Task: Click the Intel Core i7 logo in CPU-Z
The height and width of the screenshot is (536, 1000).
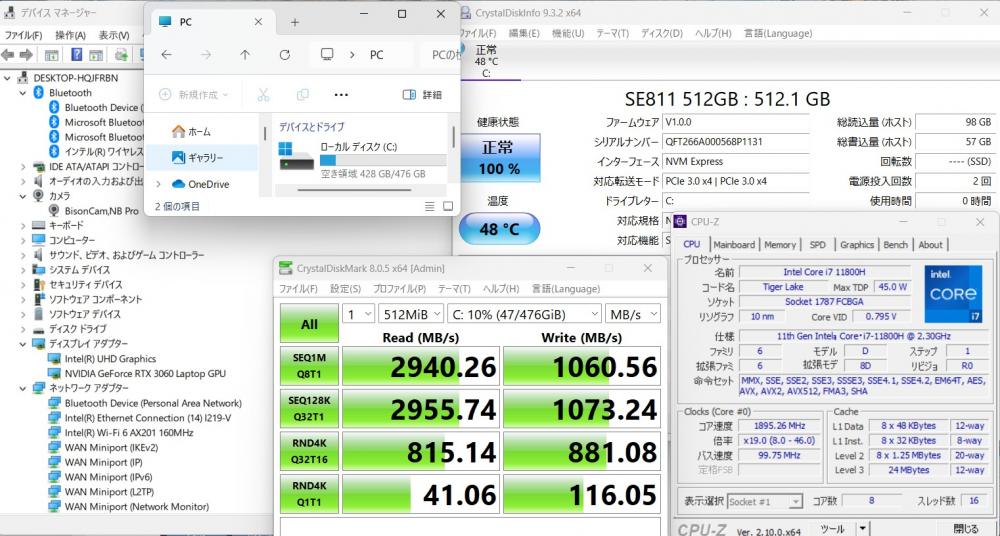Action: click(953, 294)
